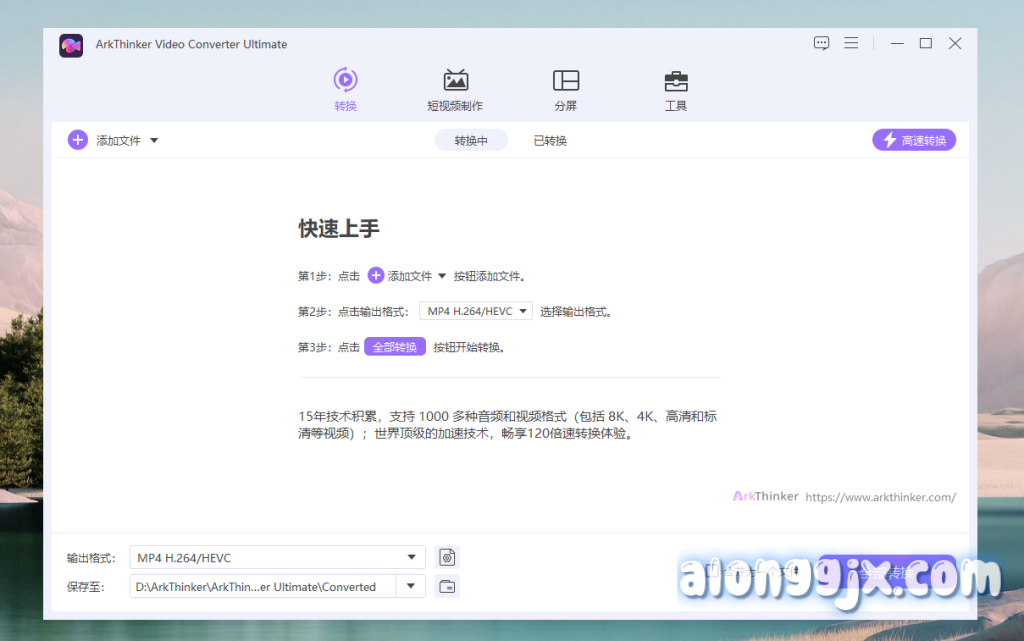Open the 工具 toolbox module
This screenshot has width=1024, height=641.
pyautogui.click(x=676, y=80)
